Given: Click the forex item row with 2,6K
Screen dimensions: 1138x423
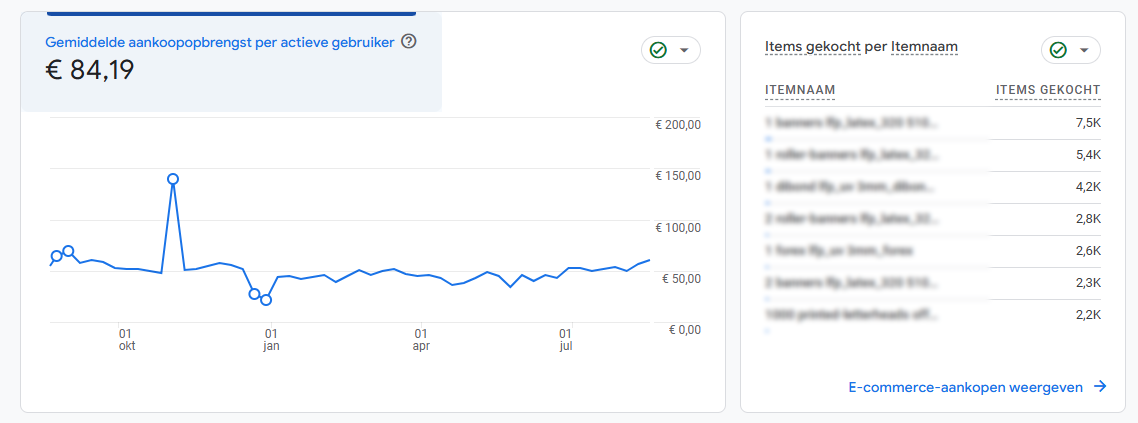Looking at the screenshot, I should click(x=932, y=251).
